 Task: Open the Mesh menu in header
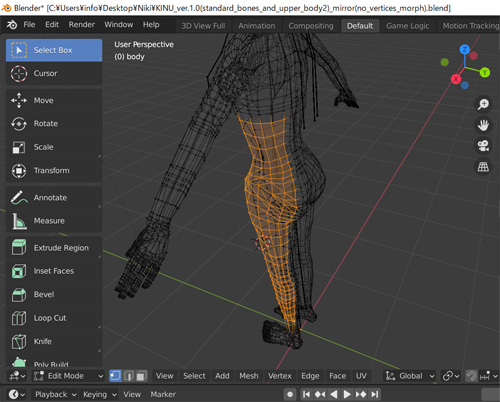tap(249, 376)
